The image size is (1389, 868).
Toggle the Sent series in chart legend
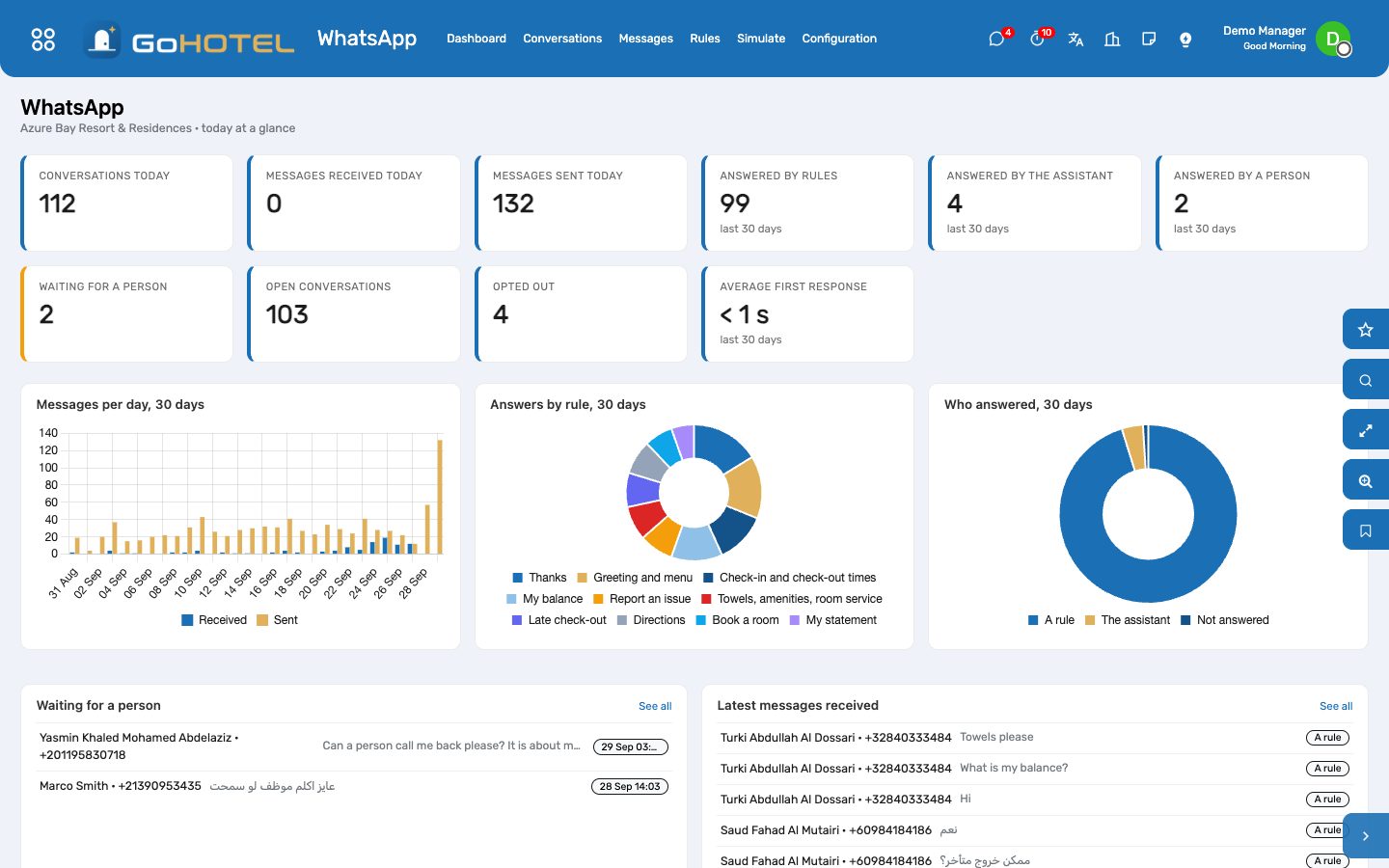[x=277, y=620]
